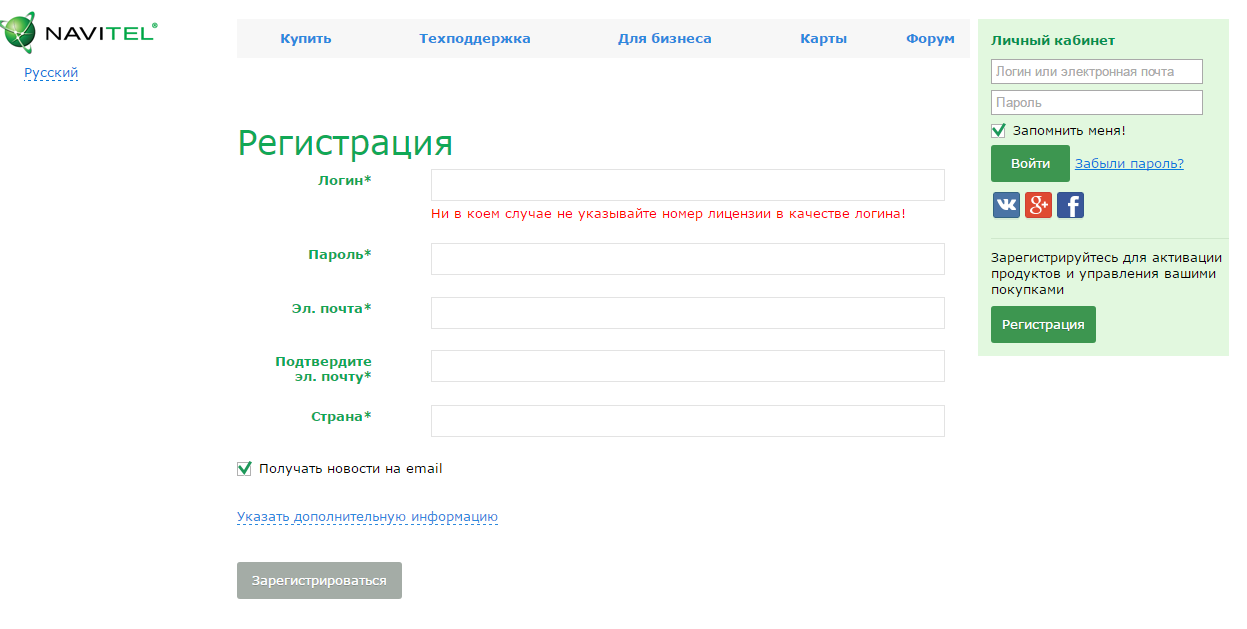This screenshot has height=629, width=1247.
Task: Click the 'Забыли пароль?' link
Action: (x=1129, y=164)
